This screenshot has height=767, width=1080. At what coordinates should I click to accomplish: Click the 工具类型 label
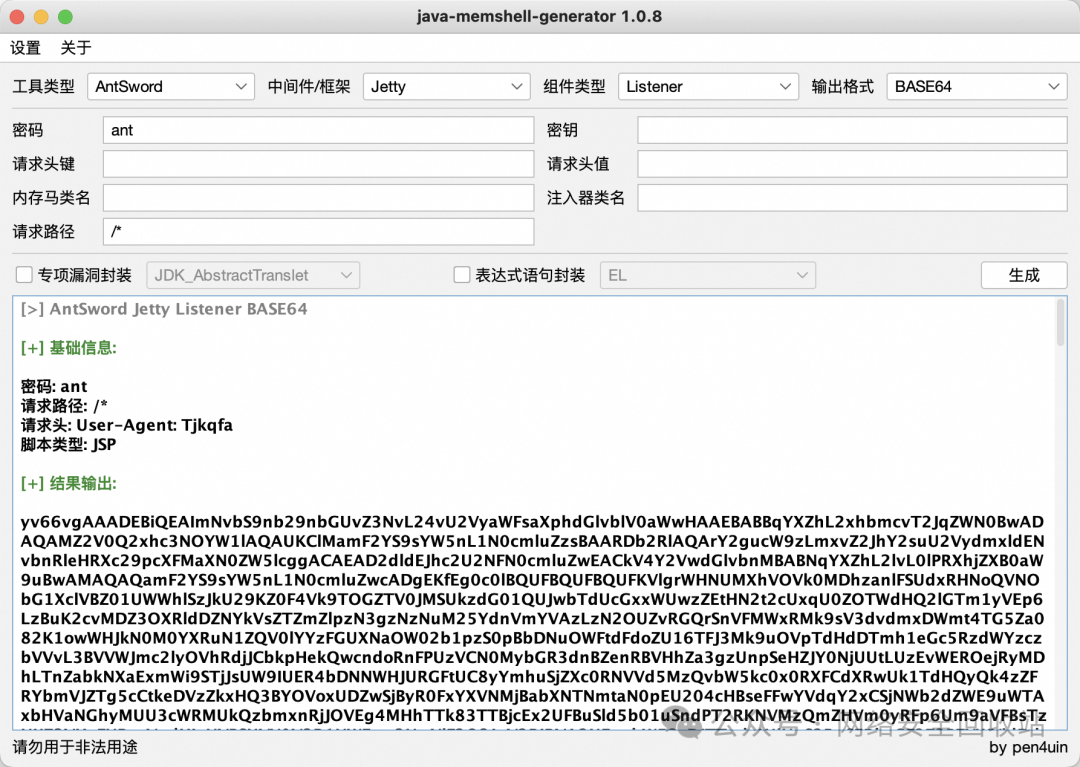tap(43, 87)
